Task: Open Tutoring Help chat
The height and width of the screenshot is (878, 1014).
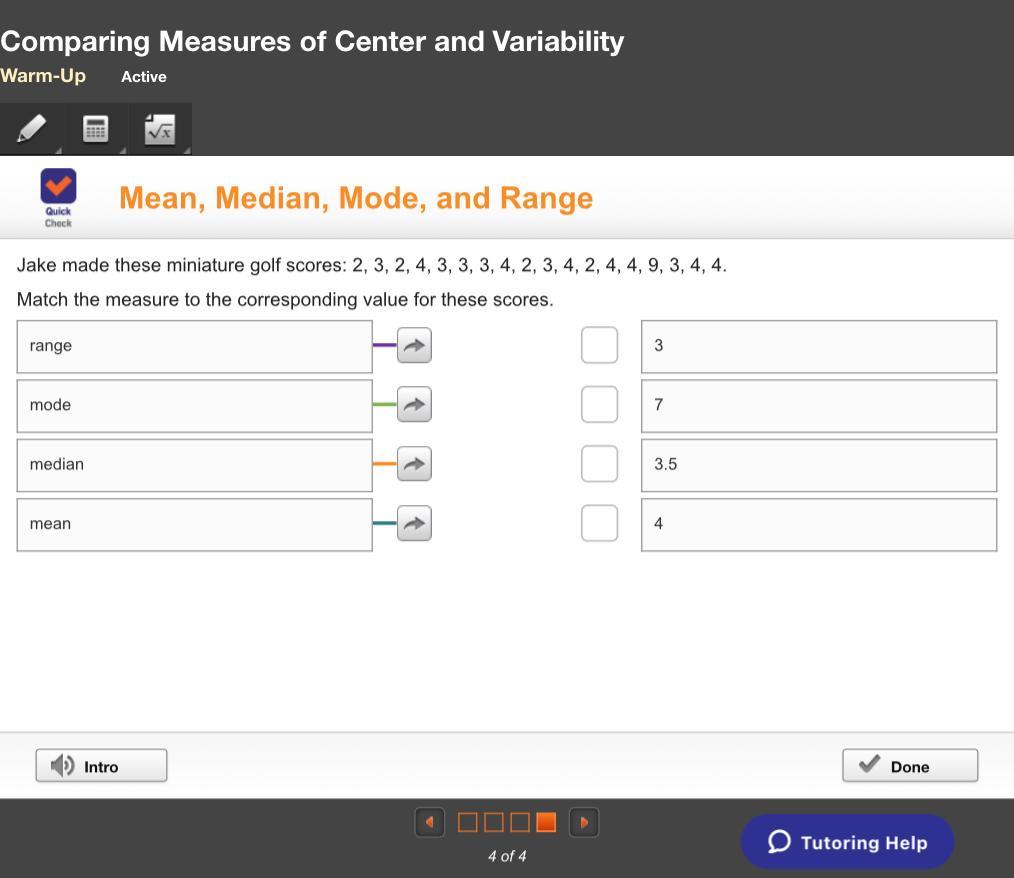Action: pos(847,842)
